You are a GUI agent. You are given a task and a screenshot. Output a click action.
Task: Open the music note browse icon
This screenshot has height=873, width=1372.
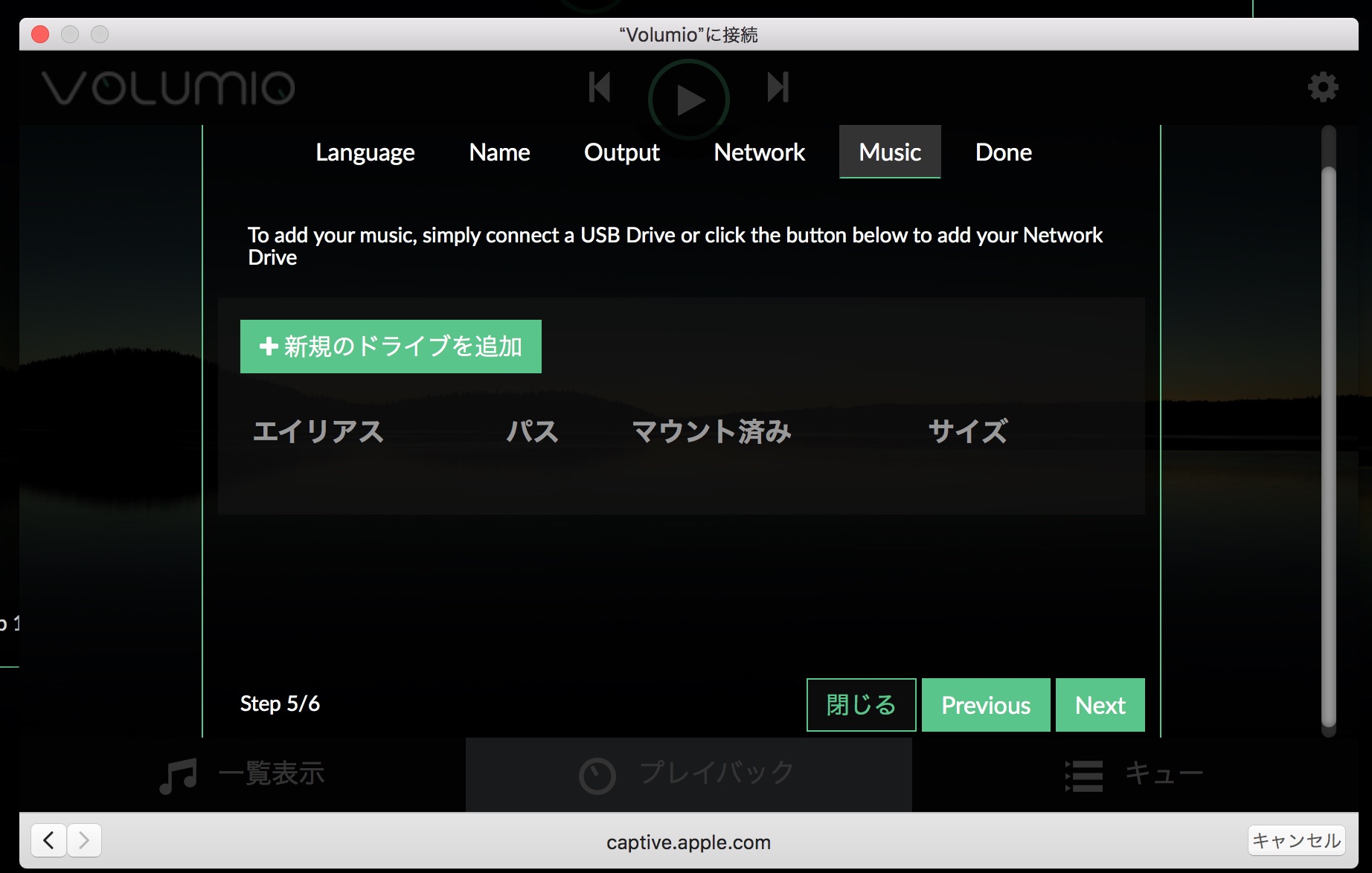(179, 776)
